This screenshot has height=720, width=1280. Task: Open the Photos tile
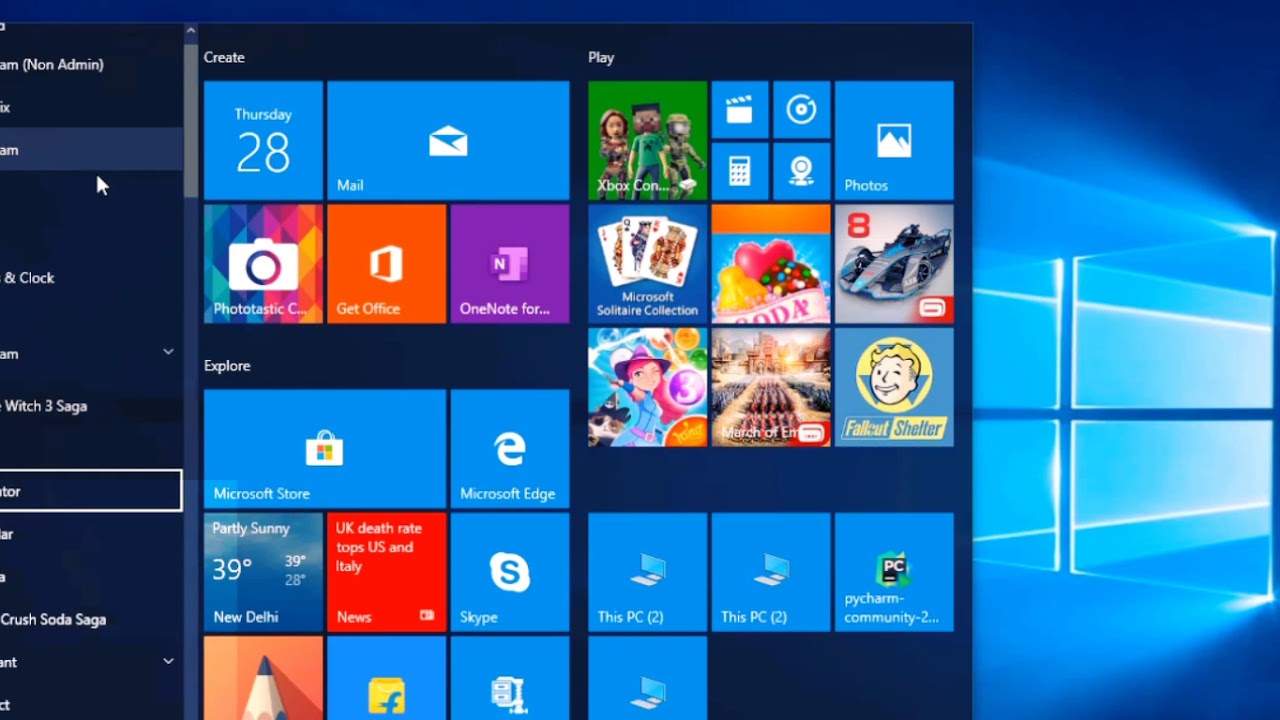(894, 140)
